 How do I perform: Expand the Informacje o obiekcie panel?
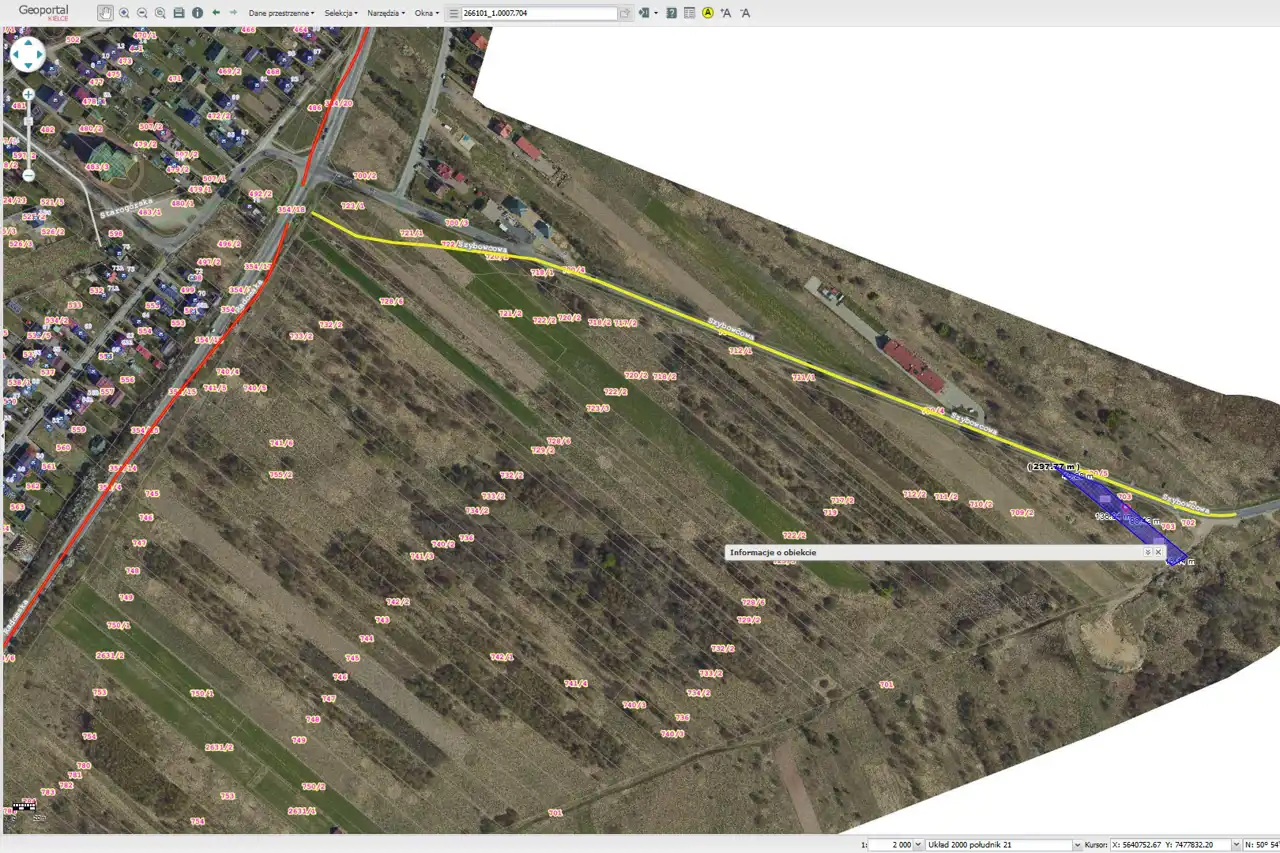[x=1147, y=552]
